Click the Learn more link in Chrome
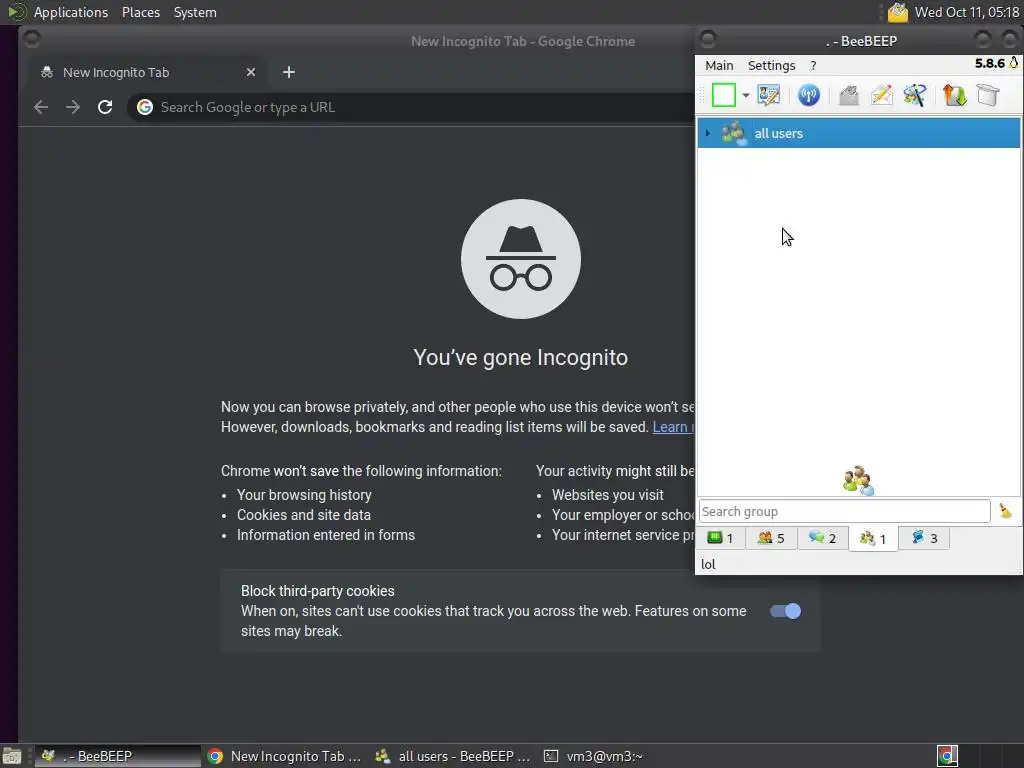Viewport: 1024px width, 768px height. (x=673, y=427)
